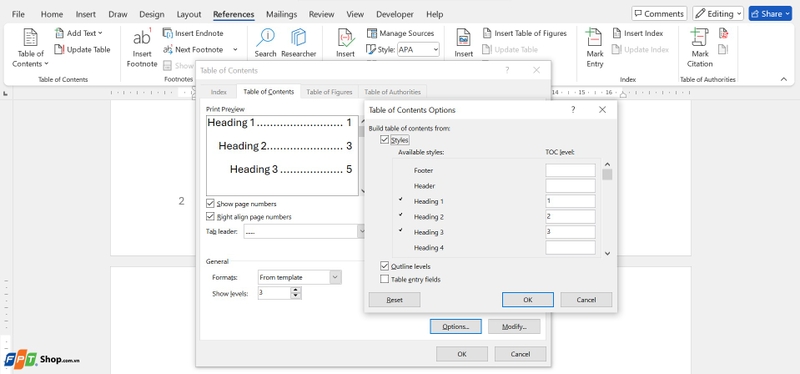Click Update Table in Table of Contents group
Viewport: 800px width, 374px height.
[x=82, y=49]
